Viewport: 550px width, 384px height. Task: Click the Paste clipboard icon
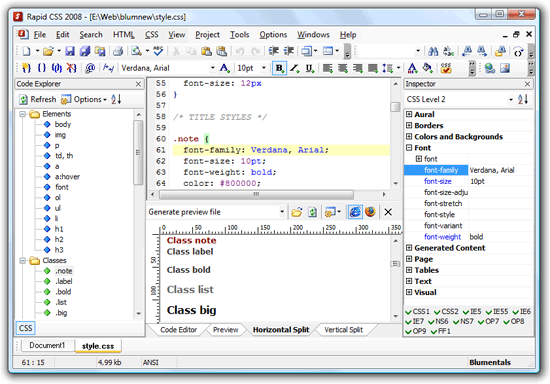click(206, 51)
